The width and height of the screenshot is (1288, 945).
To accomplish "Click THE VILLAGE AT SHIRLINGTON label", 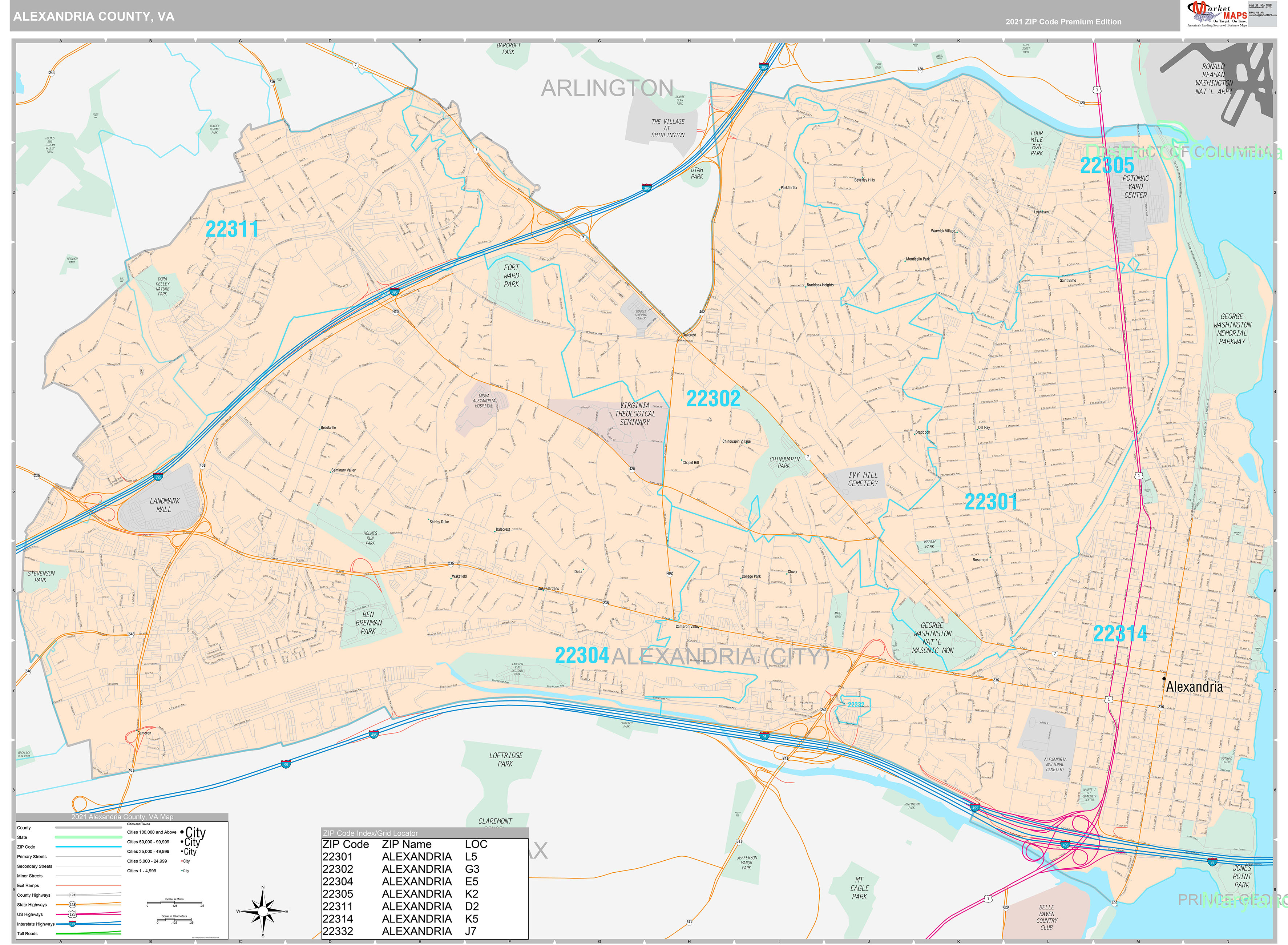I will pyautogui.click(x=668, y=128).
